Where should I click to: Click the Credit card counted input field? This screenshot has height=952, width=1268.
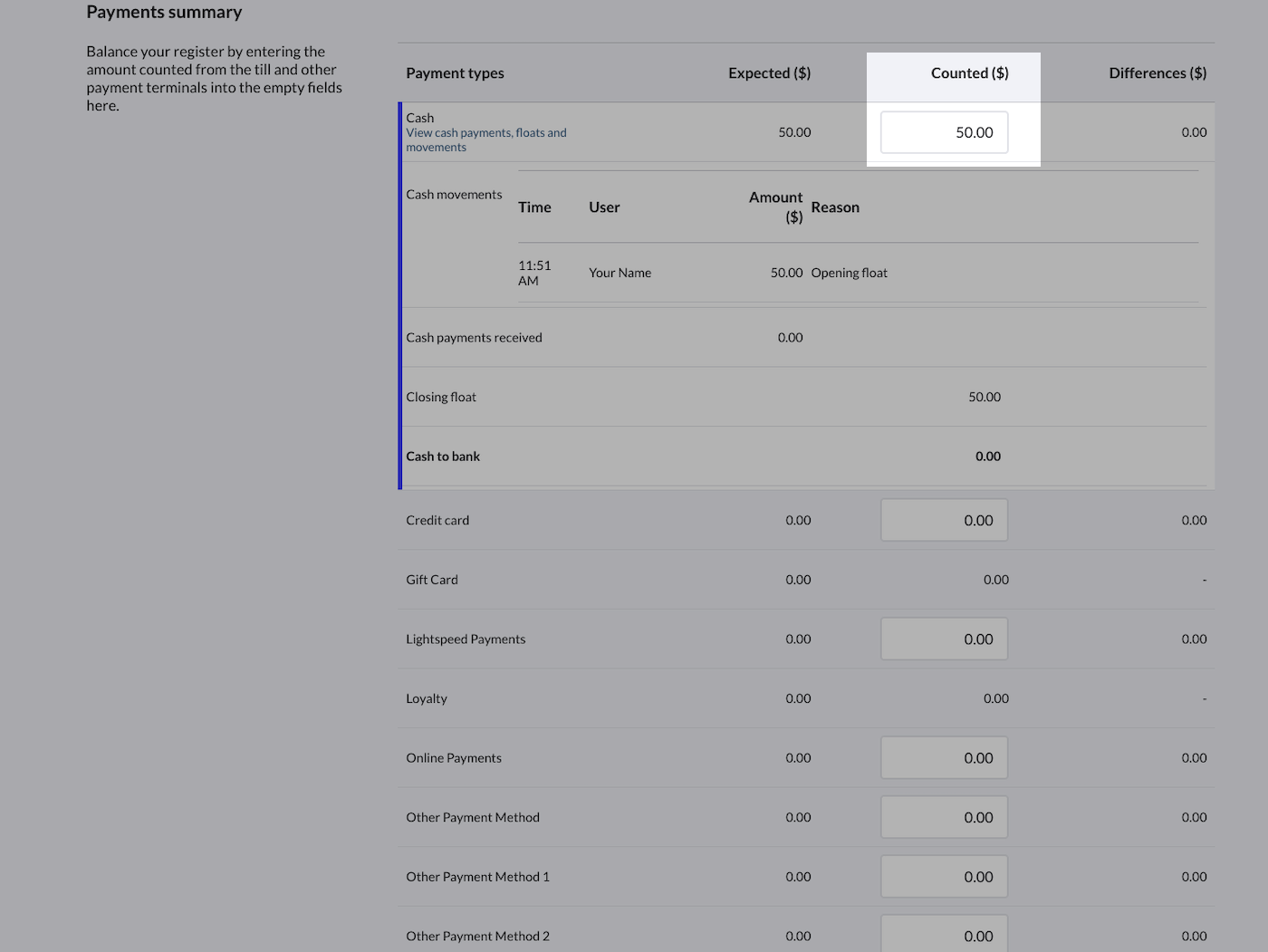tap(944, 520)
